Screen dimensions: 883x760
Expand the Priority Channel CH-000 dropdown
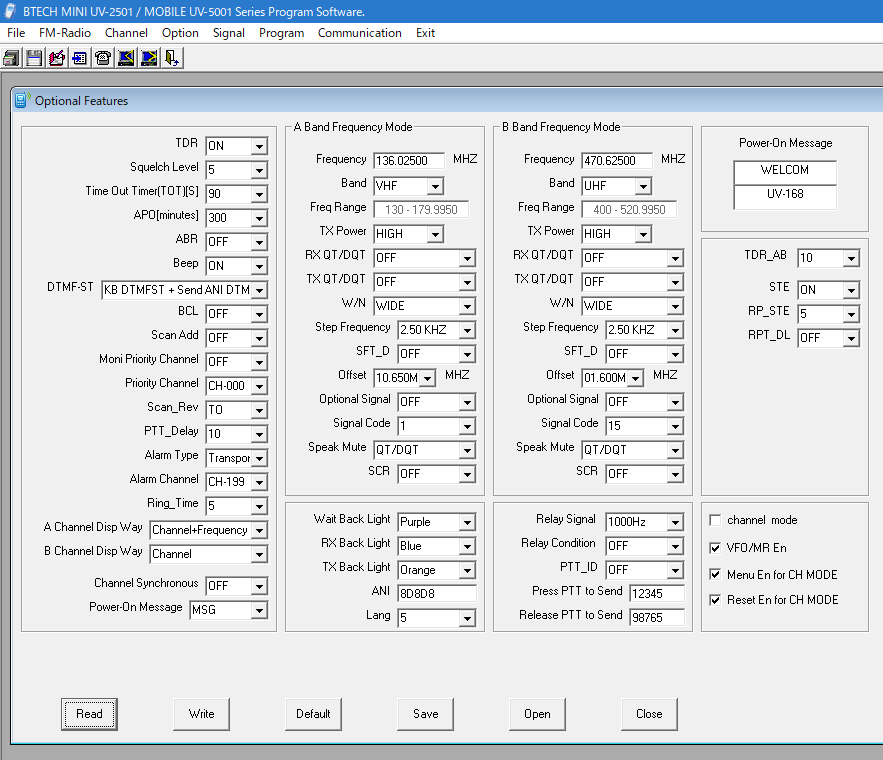click(259, 386)
